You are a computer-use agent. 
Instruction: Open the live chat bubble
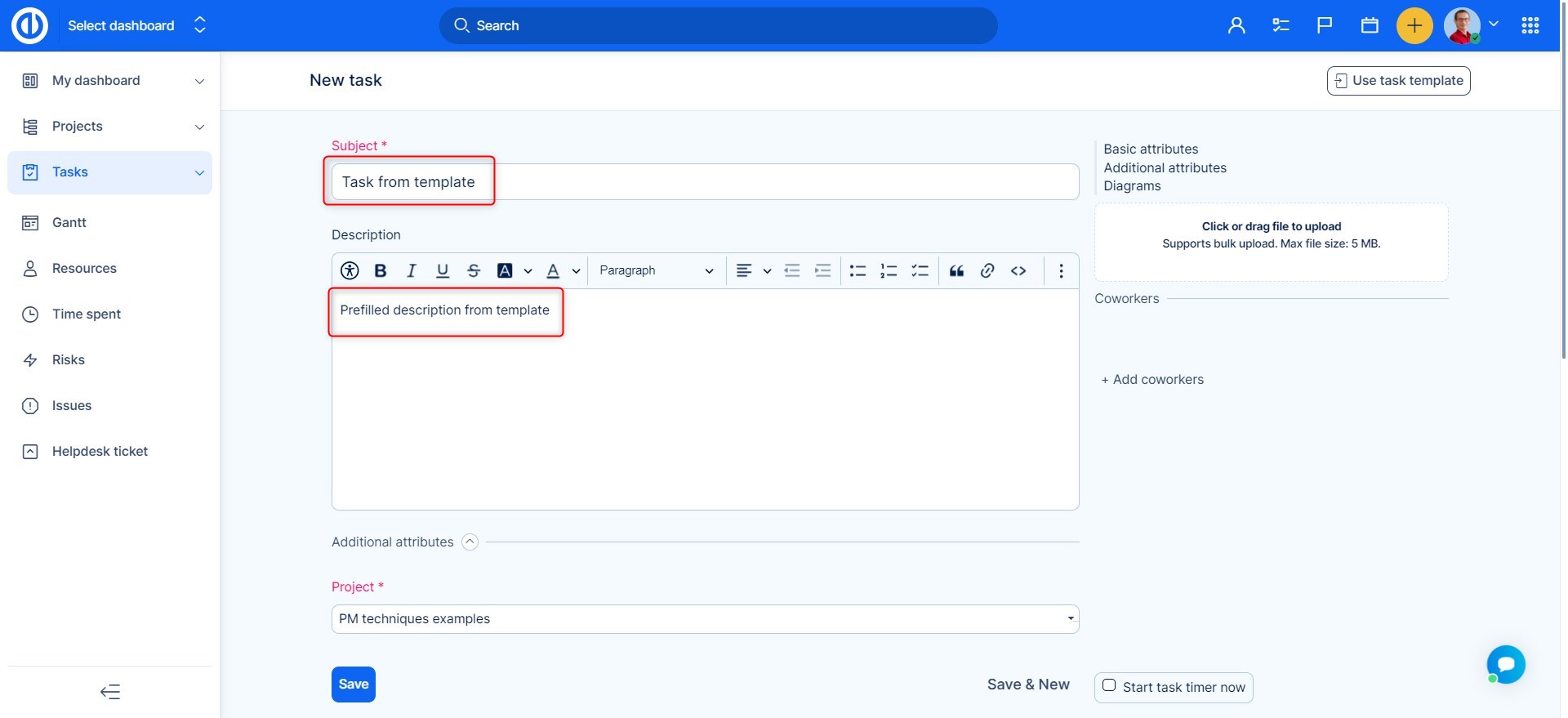(1506, 664)
